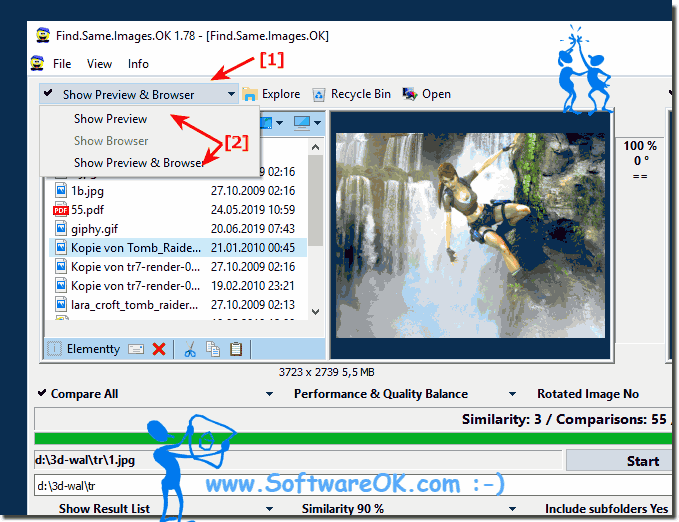The image size is (679, 522).
Task: Expand the Compare All dropdown arrow
Action: click(x=269, y=394)
